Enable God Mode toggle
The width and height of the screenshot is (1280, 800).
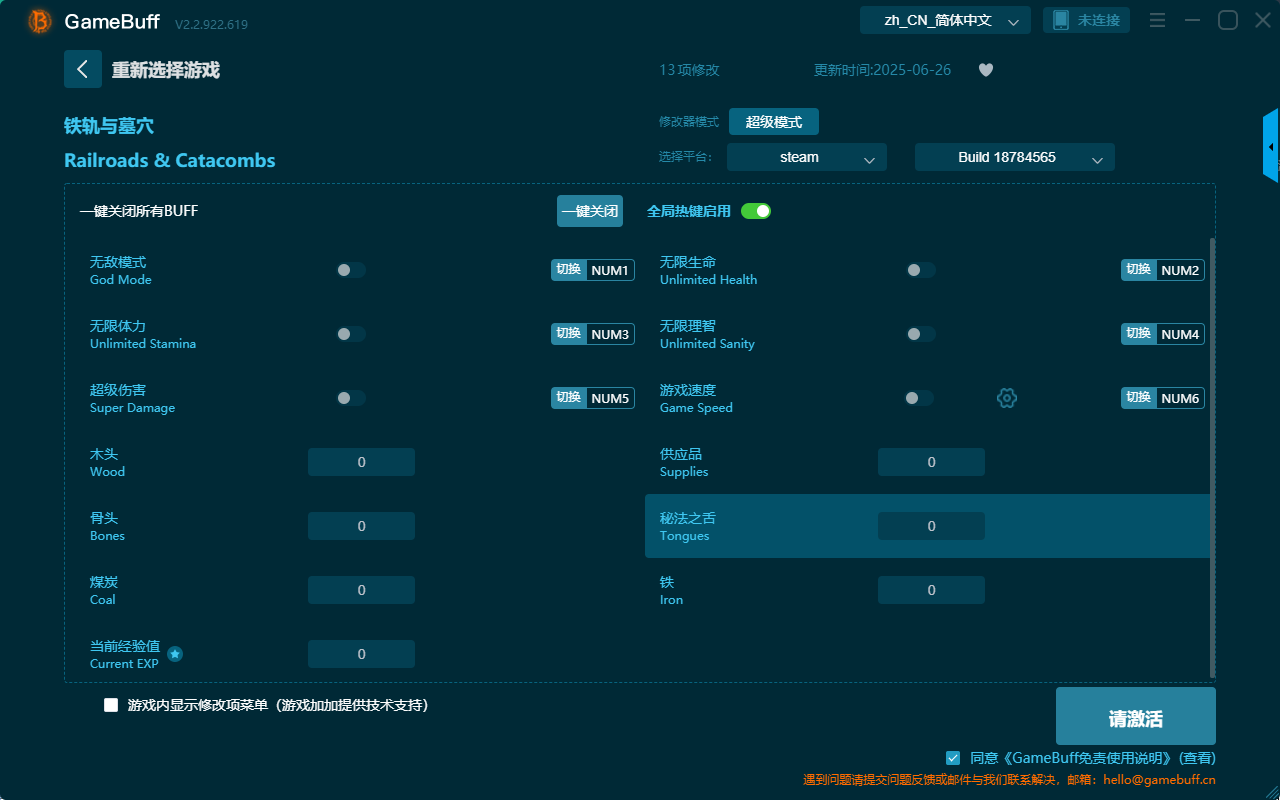(351, 269)
